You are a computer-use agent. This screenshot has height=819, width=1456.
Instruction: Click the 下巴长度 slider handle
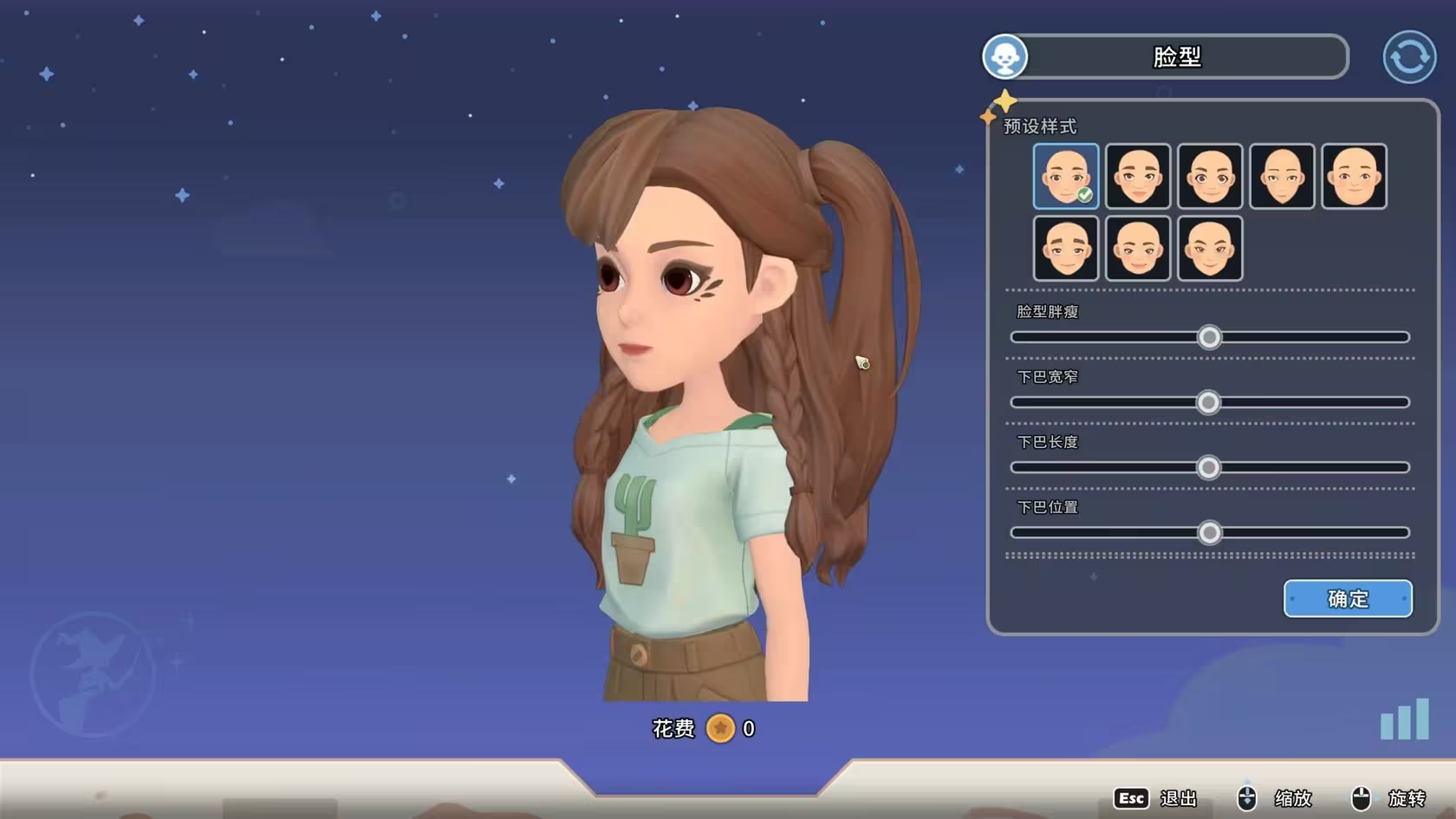point(1208,468)
